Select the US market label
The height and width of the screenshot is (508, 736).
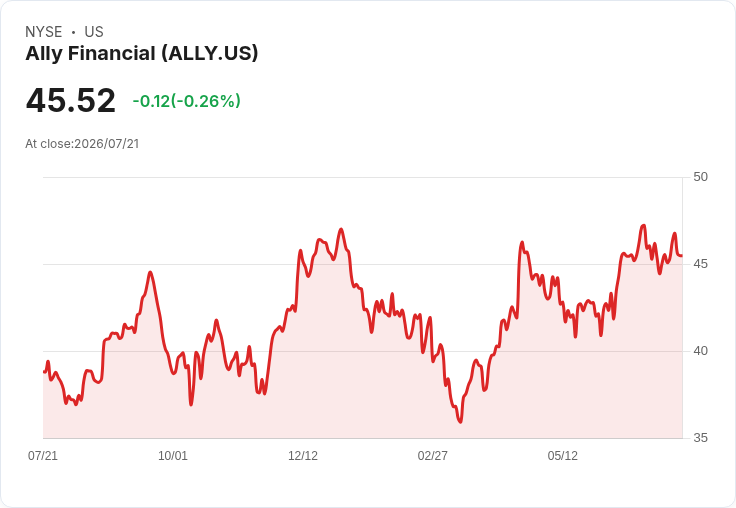94,32
